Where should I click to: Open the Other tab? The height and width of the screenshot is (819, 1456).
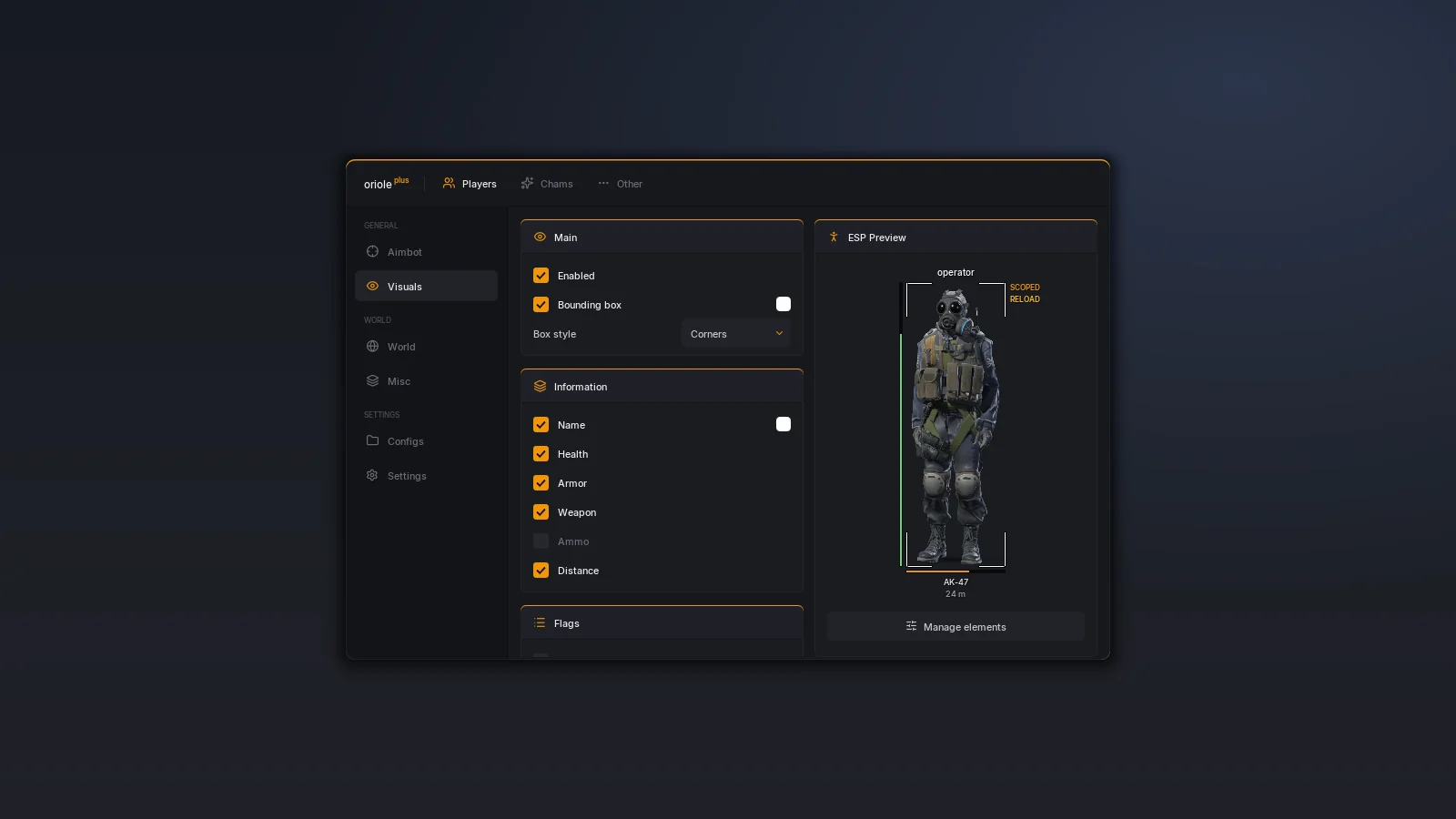point(620,184)
